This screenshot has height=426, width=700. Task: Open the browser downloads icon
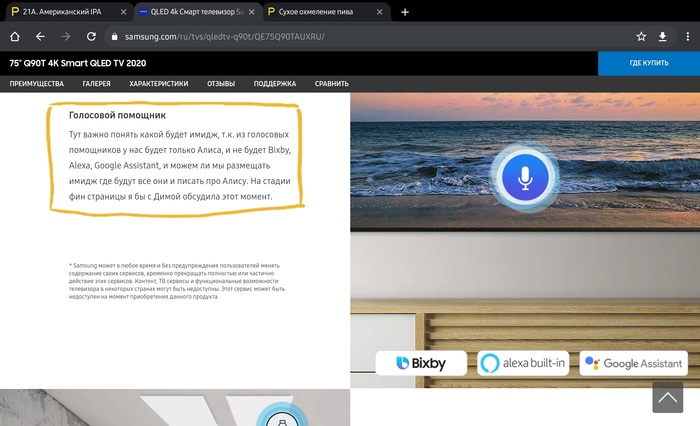662,36
